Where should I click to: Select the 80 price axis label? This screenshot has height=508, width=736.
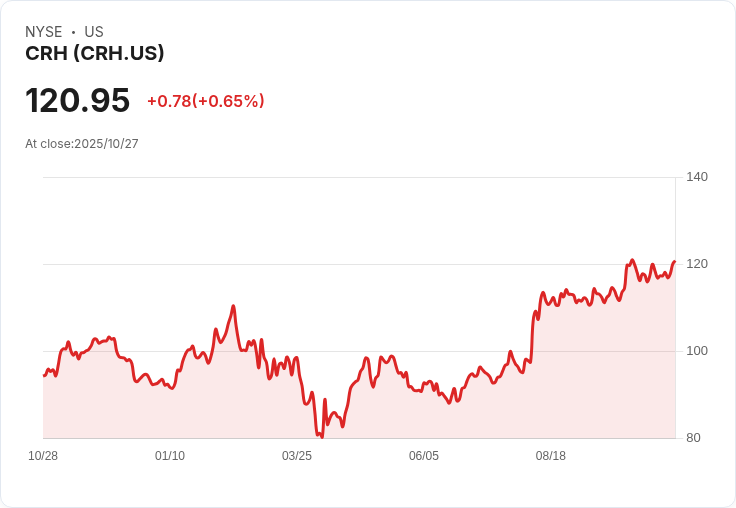[694, 438]
